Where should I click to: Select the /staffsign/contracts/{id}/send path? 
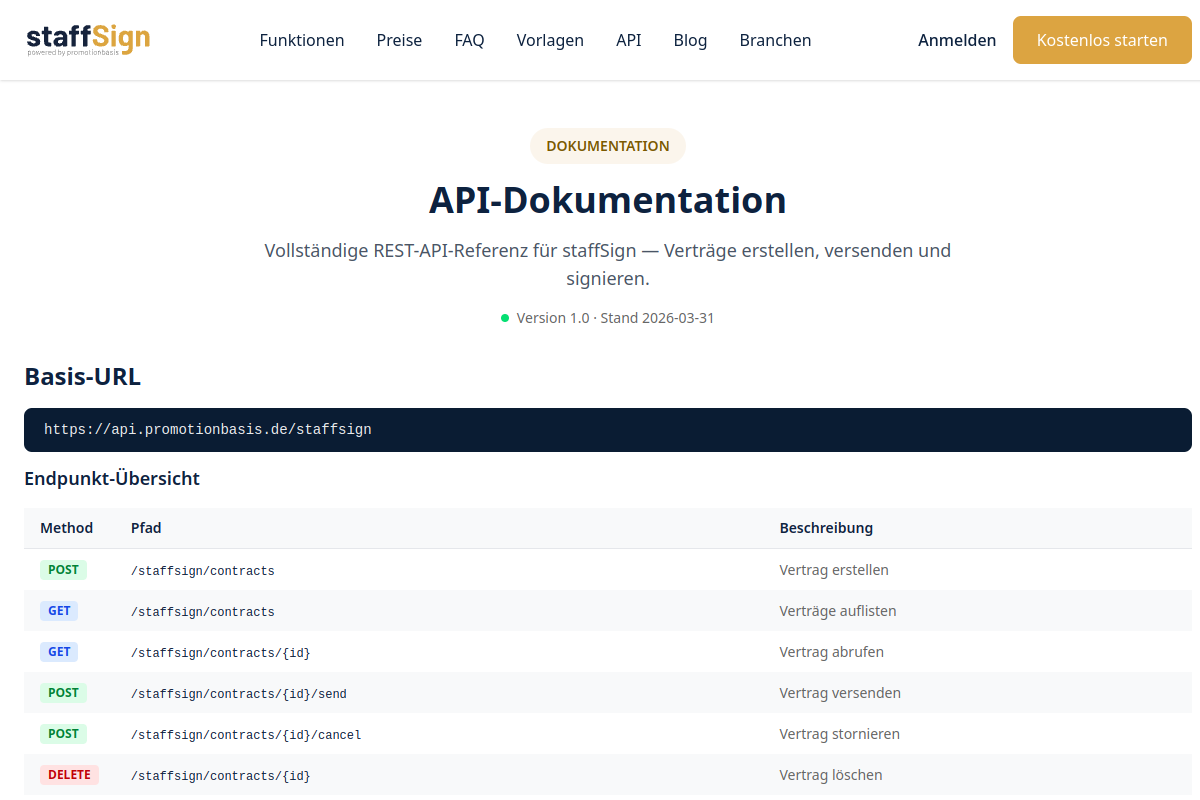239,694
